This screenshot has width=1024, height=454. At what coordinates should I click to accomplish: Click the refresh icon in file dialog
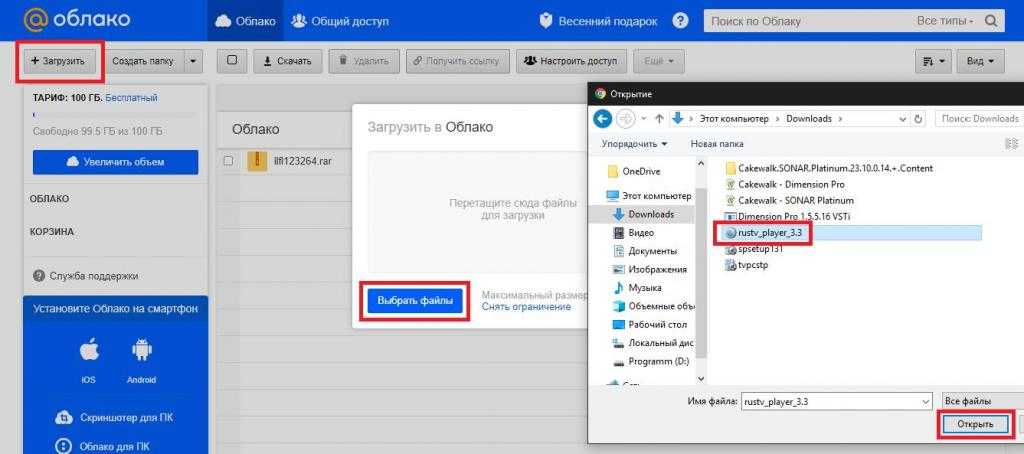pos(918,119)
